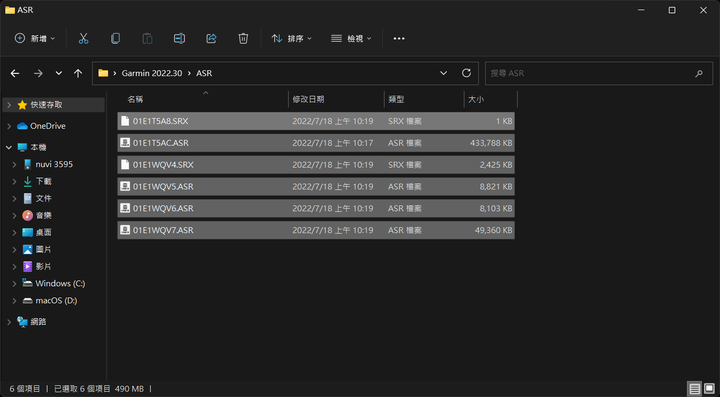Open 文件 folder in sidebar
720x397 pixels.
pos(44,199)
